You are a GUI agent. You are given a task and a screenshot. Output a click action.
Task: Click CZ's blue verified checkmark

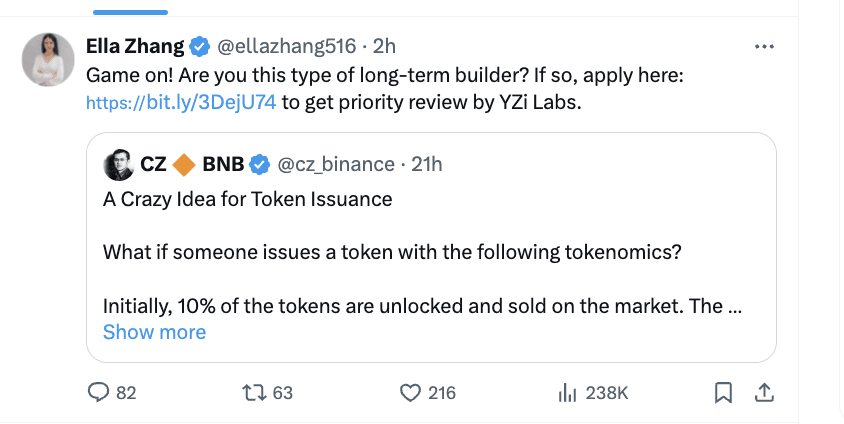(259, 164)
